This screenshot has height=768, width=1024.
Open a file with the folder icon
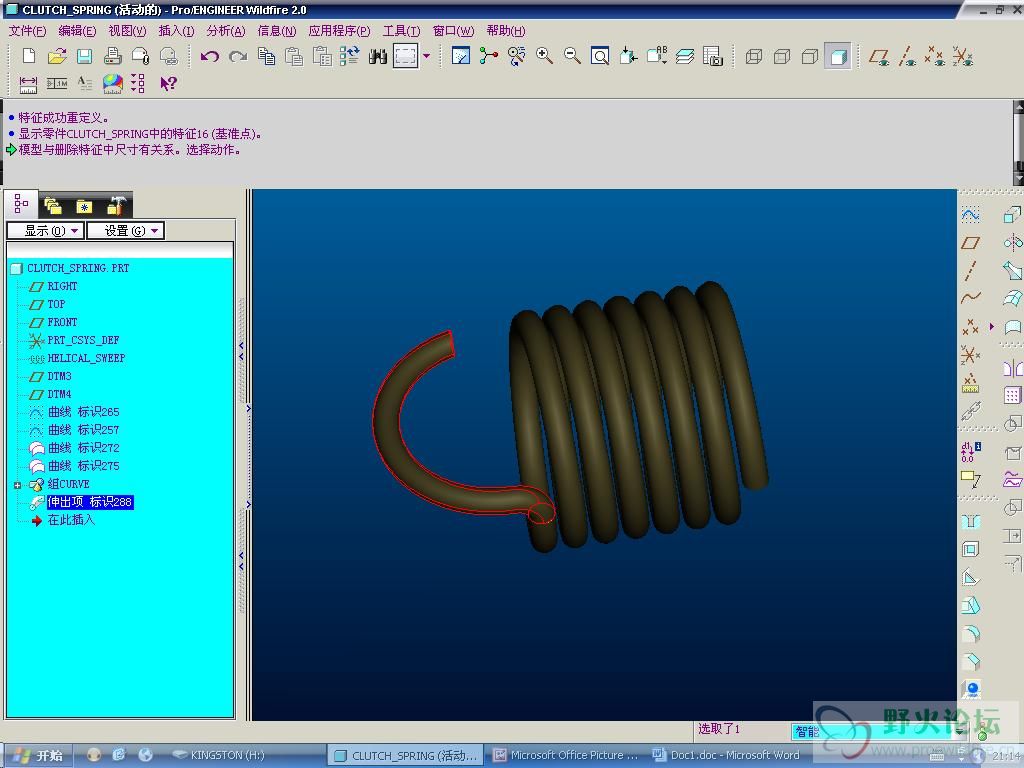point(57,56)
